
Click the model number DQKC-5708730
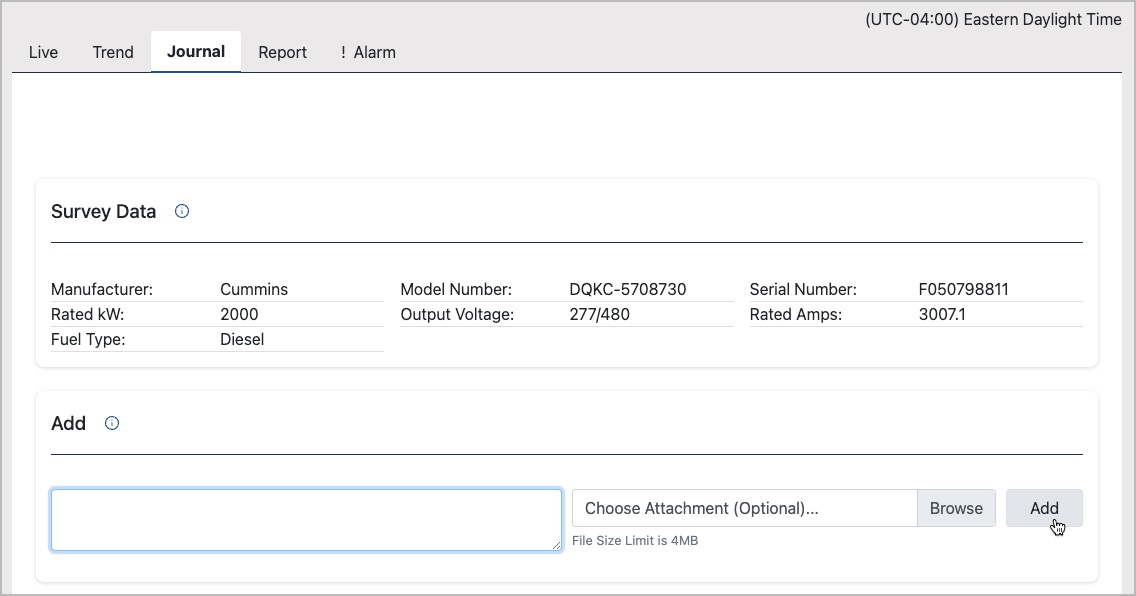(x=627, y=289)
